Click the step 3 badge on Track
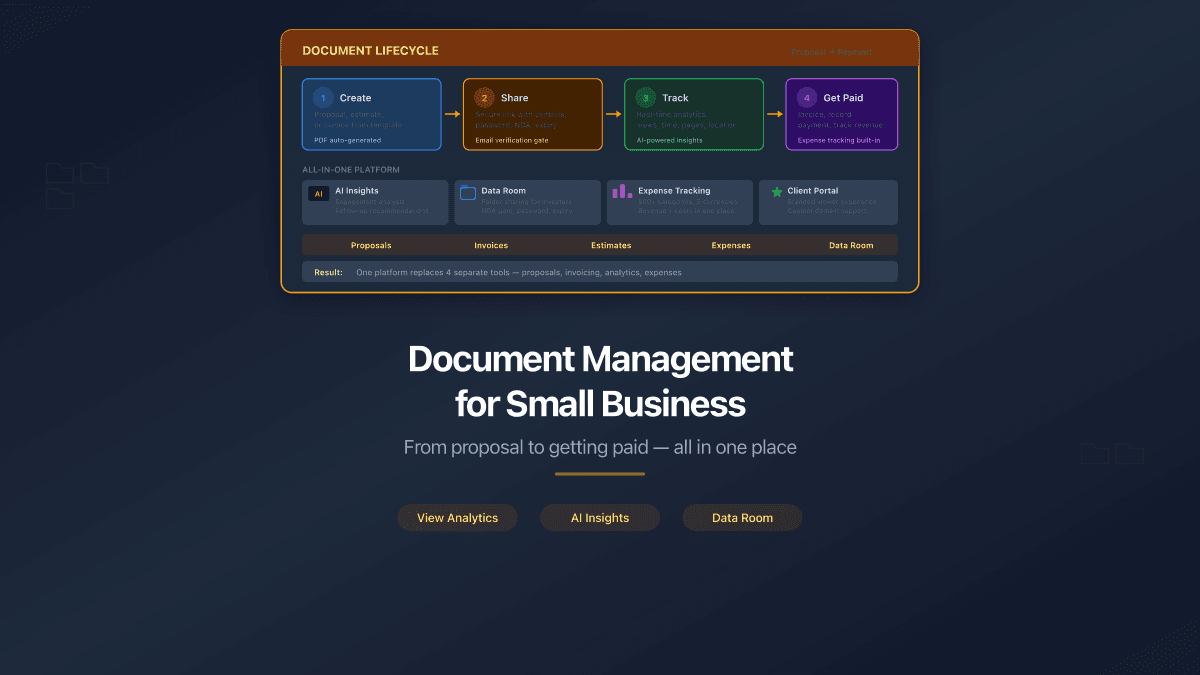 (646, 98)
